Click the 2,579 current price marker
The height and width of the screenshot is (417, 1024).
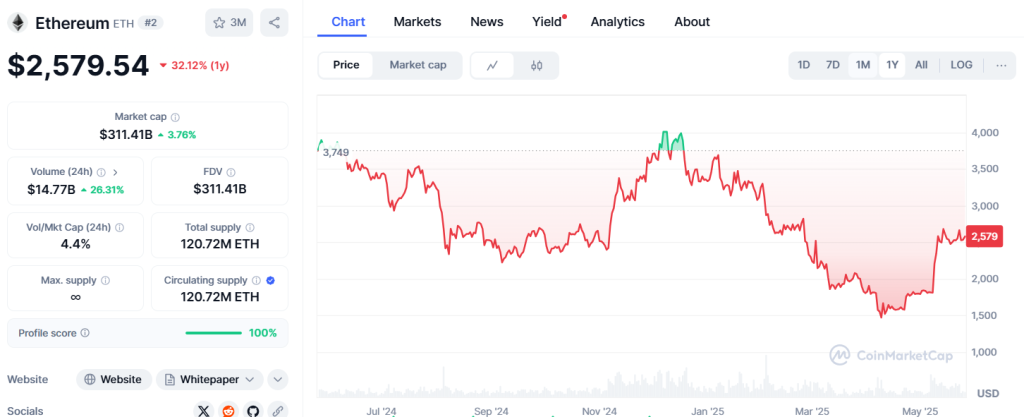(x=984, y=236)
